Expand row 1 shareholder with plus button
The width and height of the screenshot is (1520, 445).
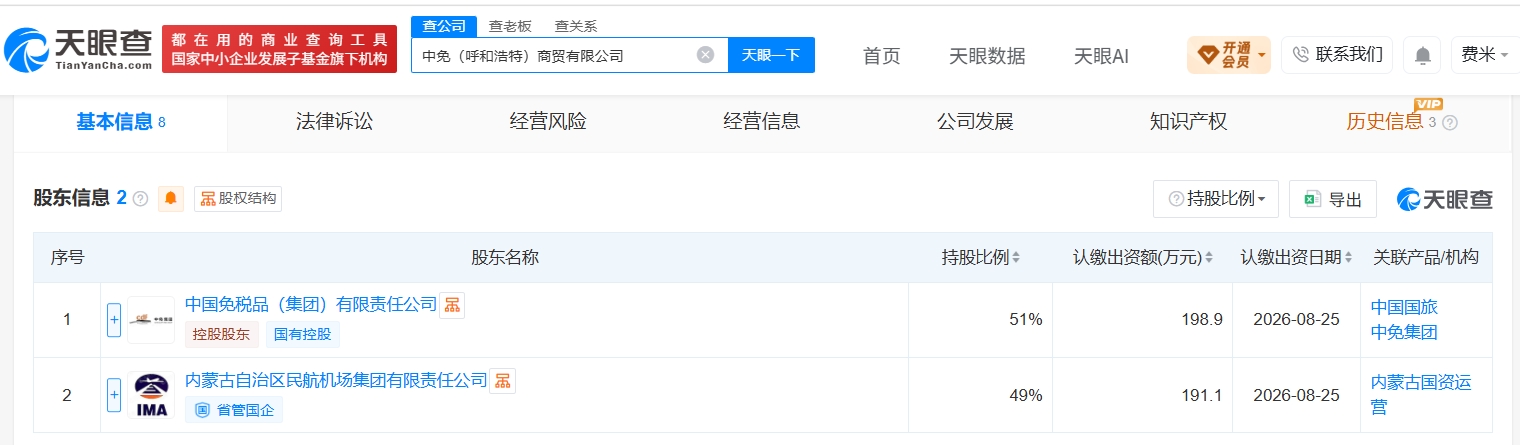pos(114,320)
